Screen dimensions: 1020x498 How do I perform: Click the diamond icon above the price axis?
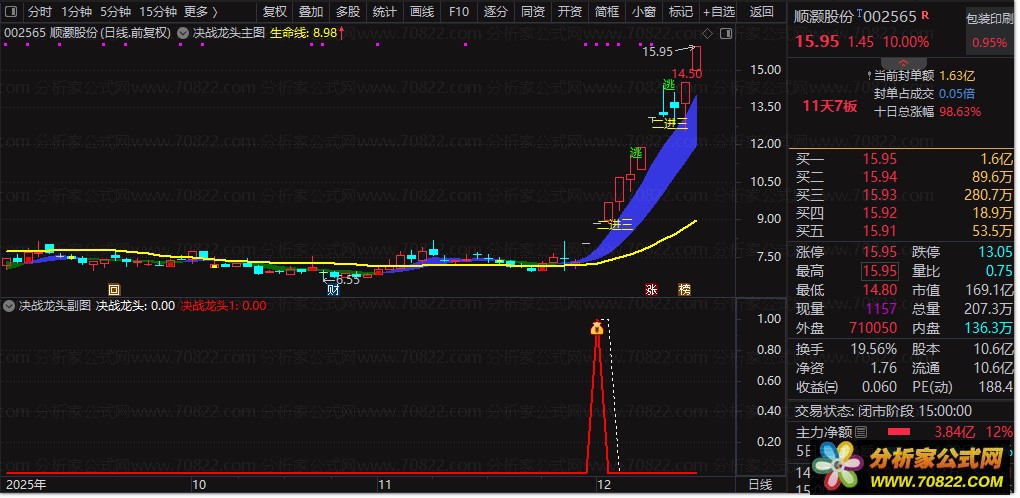(x=708, y=33)
